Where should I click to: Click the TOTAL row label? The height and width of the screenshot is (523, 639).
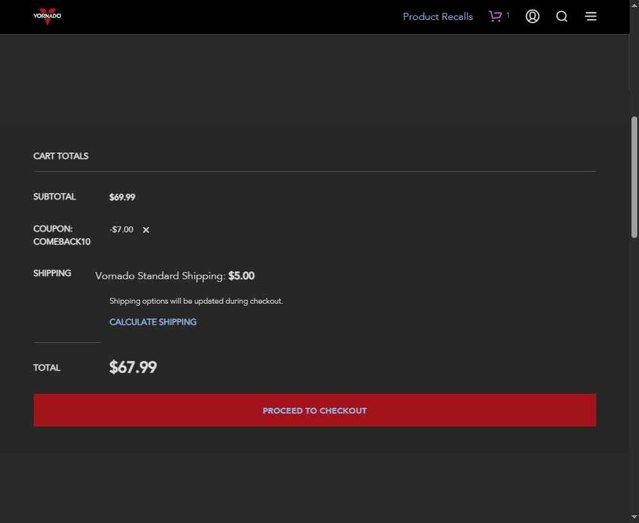tap(47, 368)
